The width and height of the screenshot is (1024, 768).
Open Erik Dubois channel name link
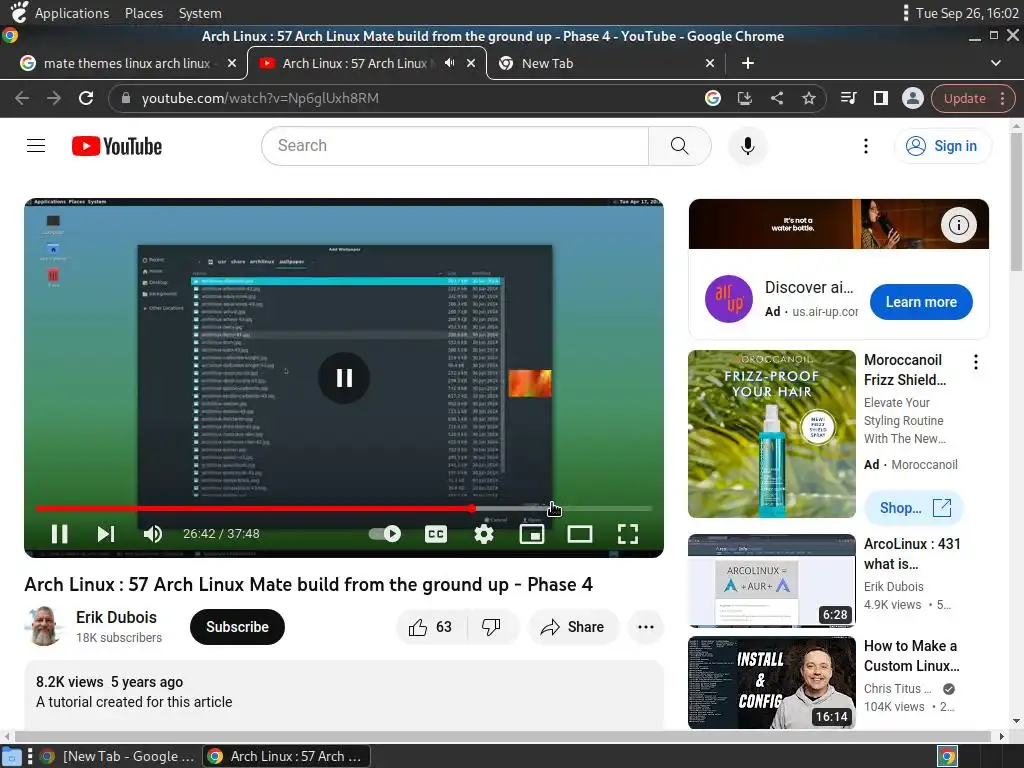[116, 617]
